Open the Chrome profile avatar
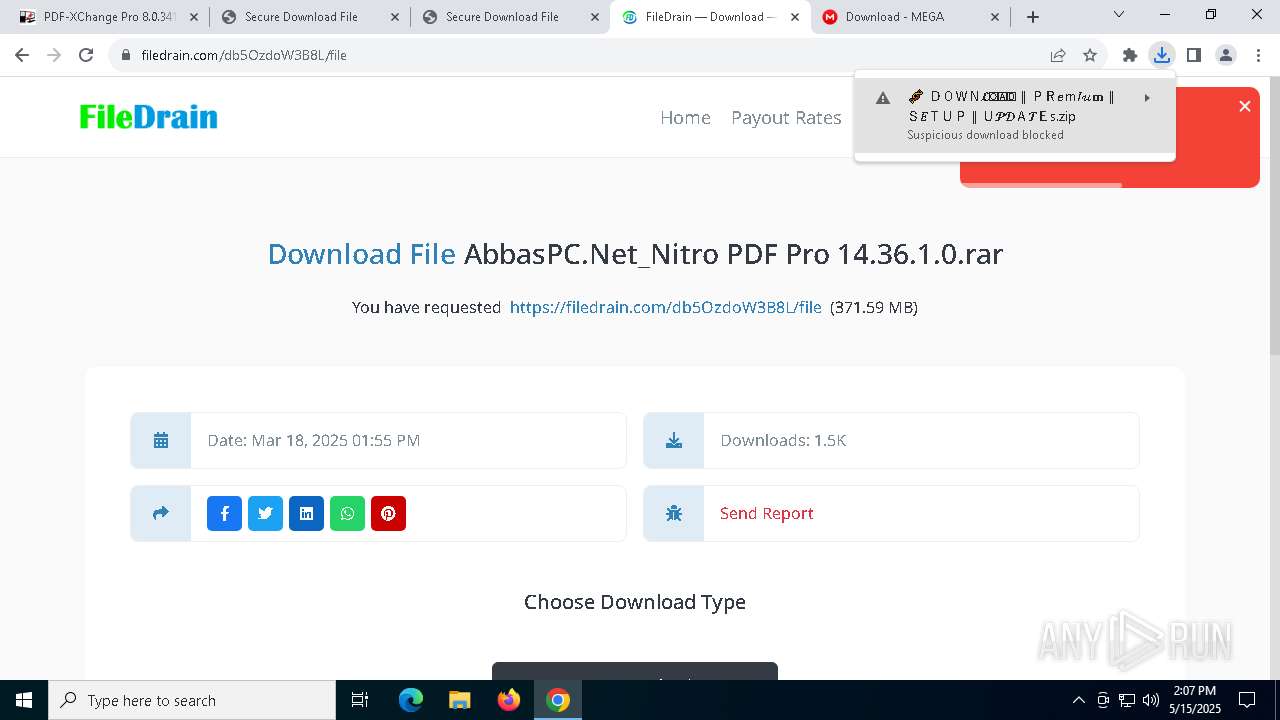 tap(1226, 55)
